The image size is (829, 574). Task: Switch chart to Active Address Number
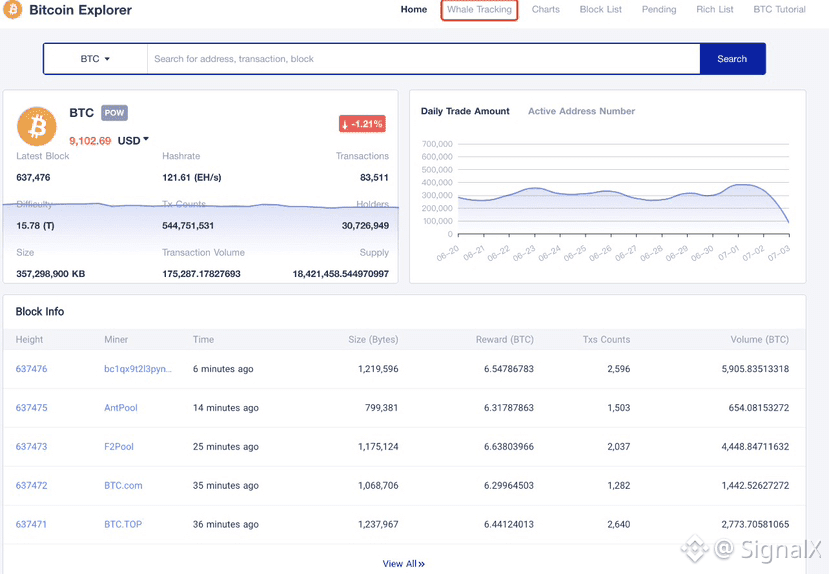point(581,111)
